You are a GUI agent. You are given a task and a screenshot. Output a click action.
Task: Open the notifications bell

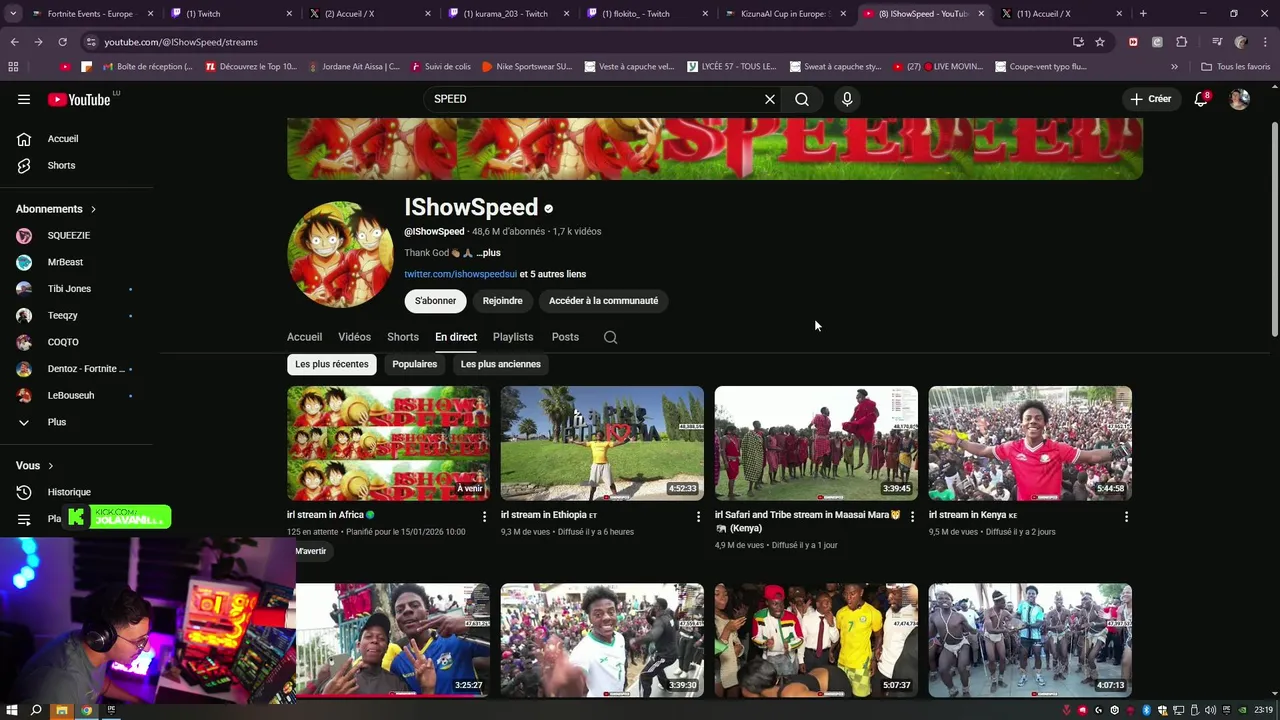coord(1201,99)
